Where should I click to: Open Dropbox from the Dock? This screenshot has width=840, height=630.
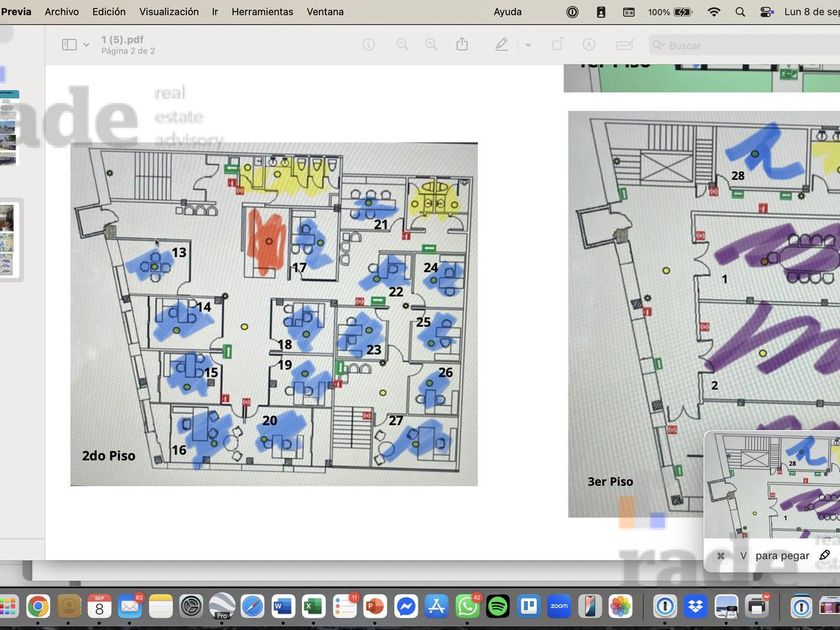tap(695, 607)
